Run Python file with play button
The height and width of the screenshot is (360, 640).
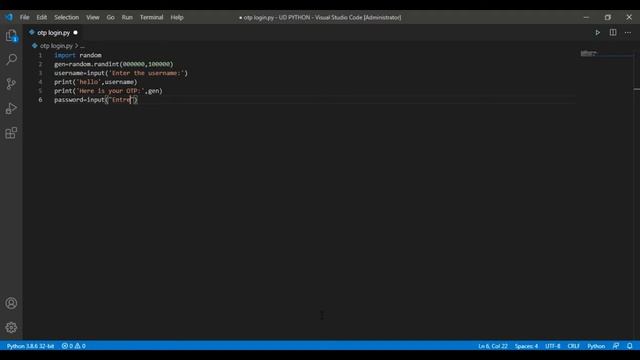tap(597, 33)
